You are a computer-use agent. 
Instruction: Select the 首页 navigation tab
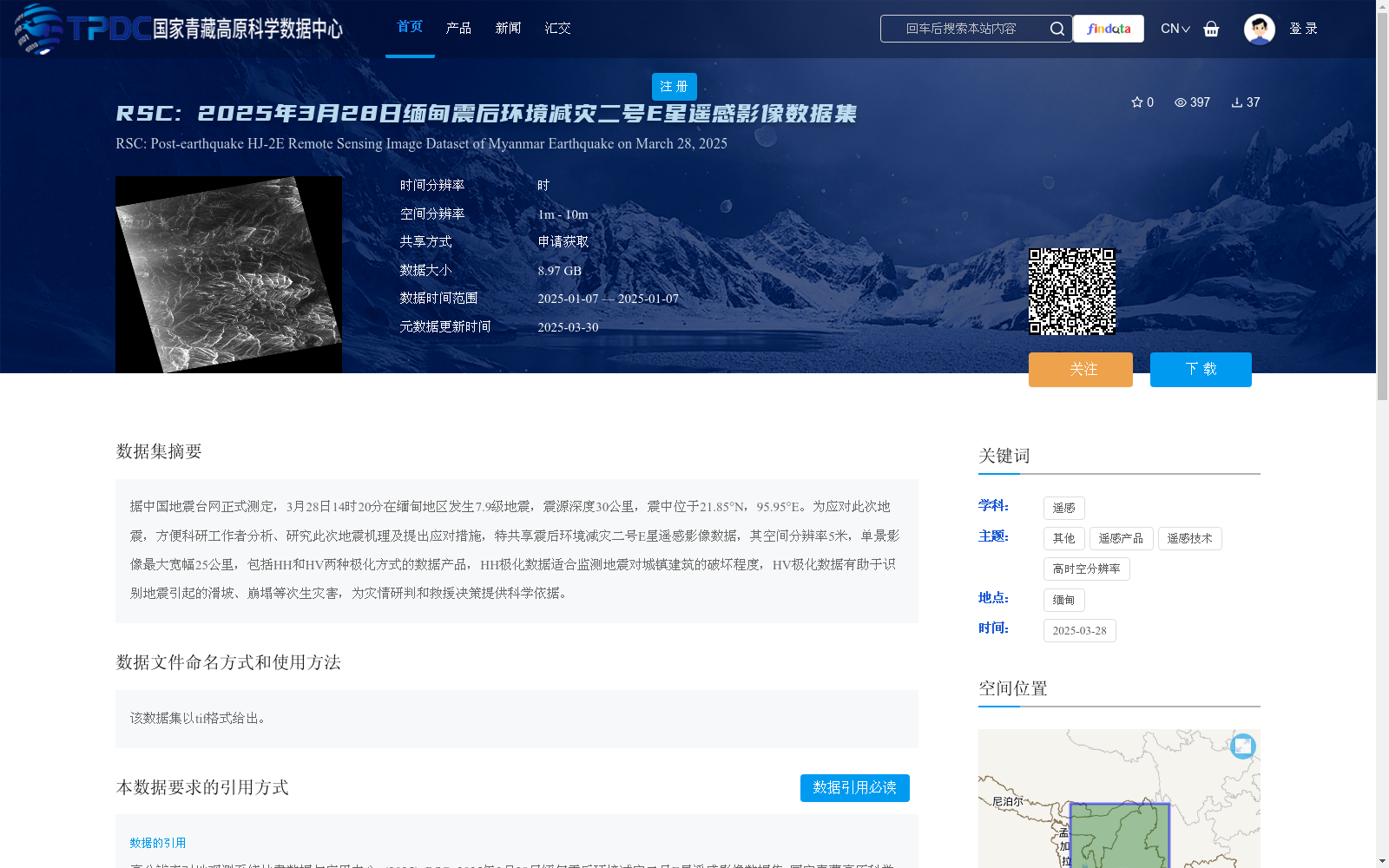(410, 28)
